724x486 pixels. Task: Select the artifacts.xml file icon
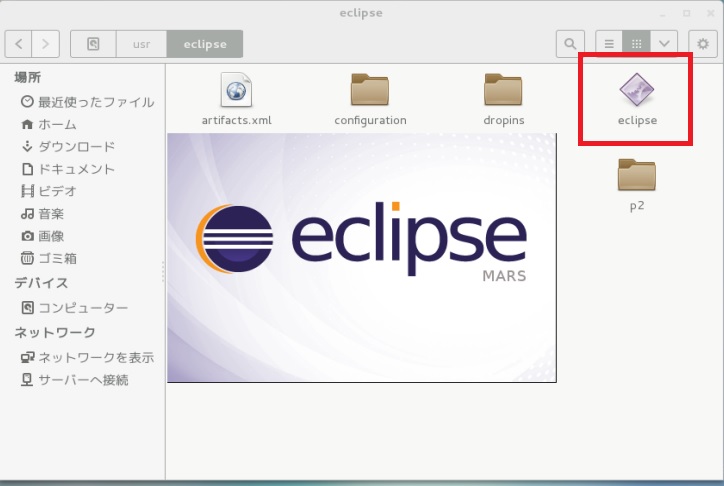(236, 90)
